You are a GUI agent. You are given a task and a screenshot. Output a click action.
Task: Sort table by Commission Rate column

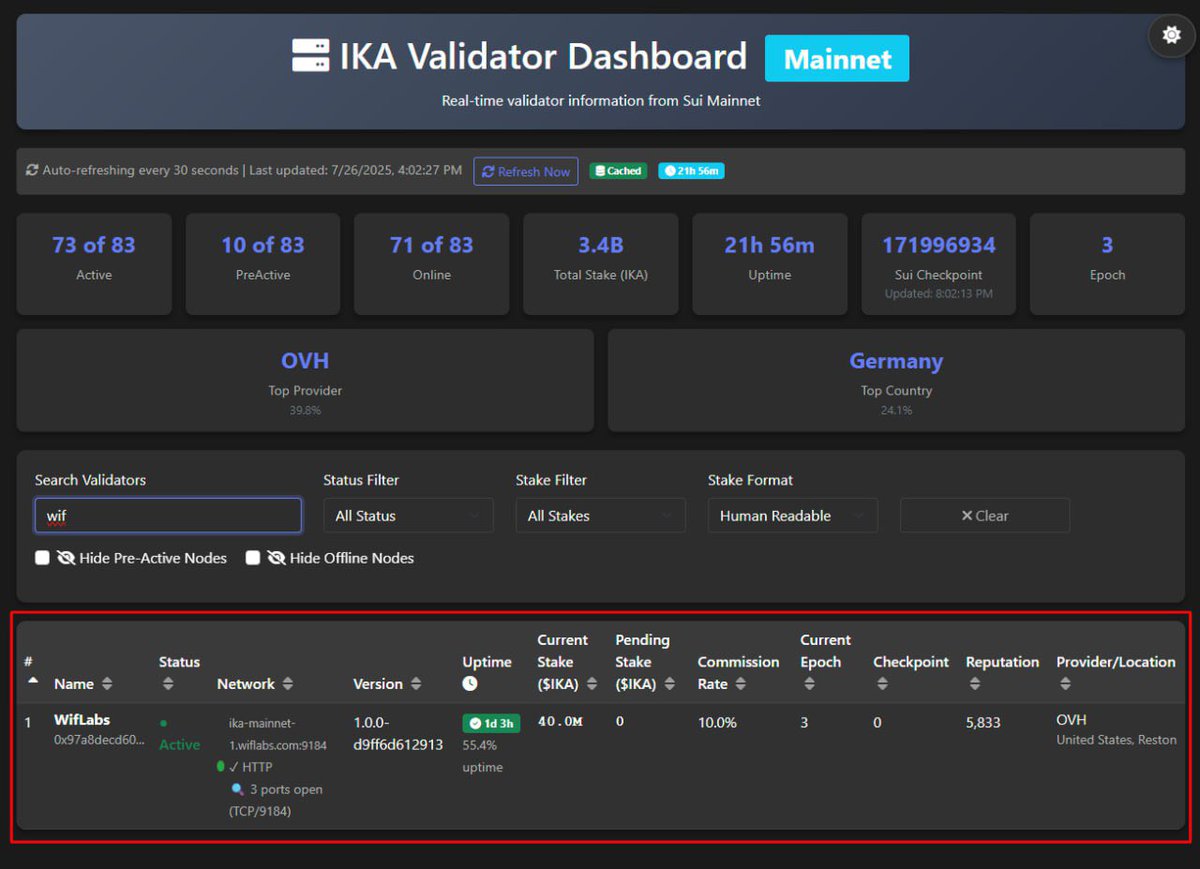pyautogui.click(x=741, y=684)
